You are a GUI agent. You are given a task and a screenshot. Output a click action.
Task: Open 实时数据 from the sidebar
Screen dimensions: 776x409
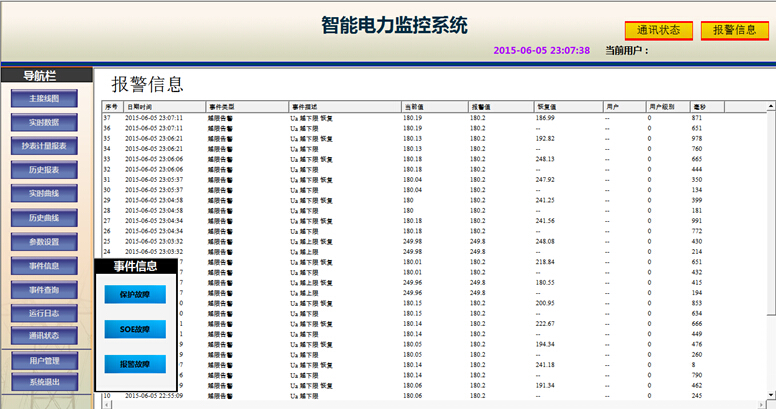point(44,122)
